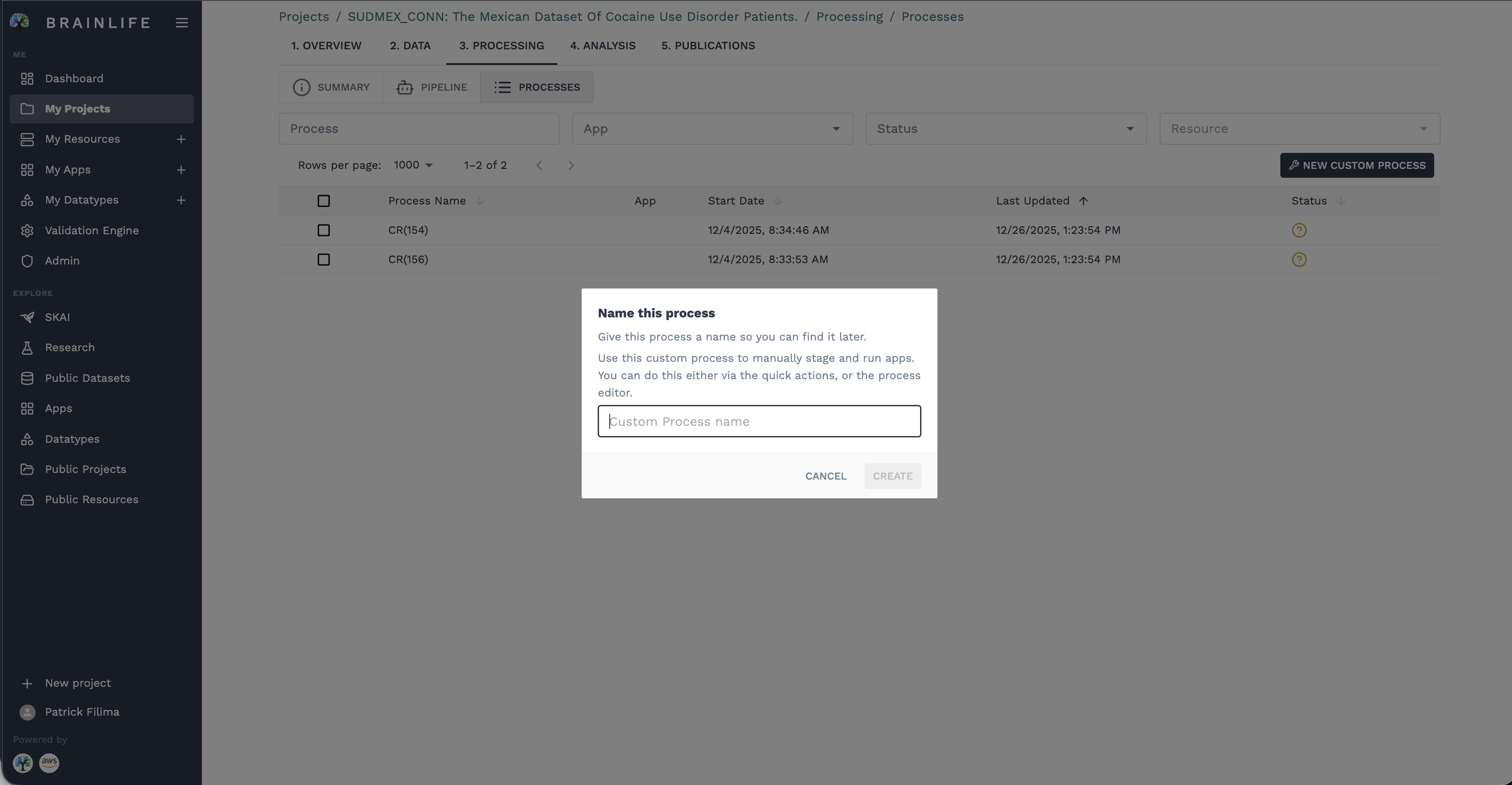Click the Process search filter field
1512x785 pixels.
(419, 129)
